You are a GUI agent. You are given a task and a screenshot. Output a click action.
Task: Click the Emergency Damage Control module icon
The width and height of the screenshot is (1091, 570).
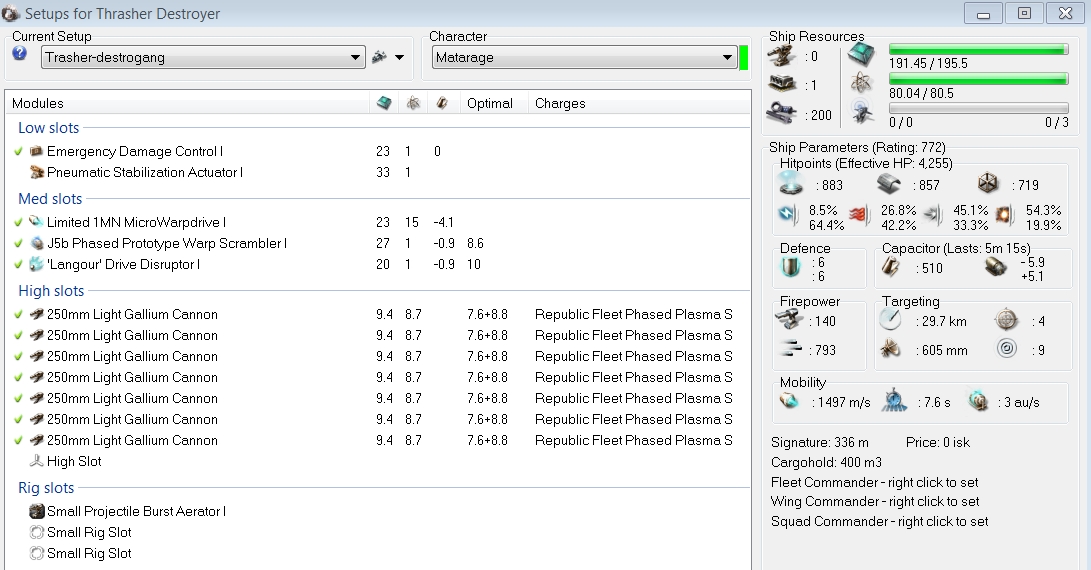pos(36,151)
